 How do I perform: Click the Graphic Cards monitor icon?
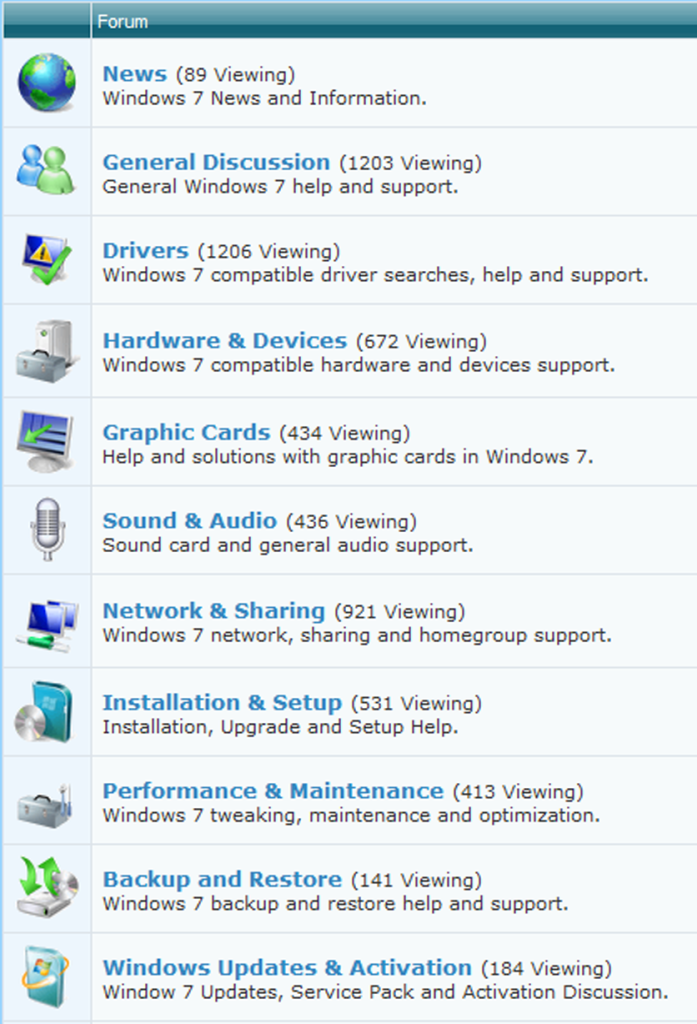46,440
